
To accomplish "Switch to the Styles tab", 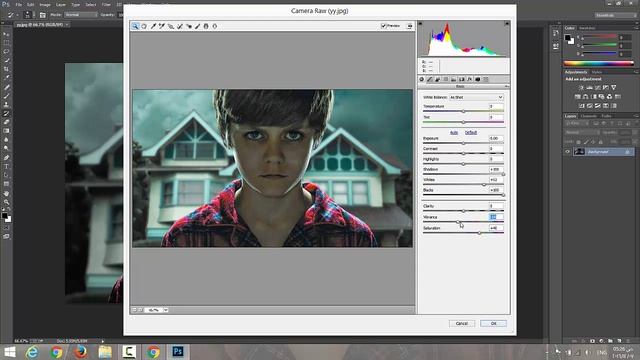I will (596, 72).
